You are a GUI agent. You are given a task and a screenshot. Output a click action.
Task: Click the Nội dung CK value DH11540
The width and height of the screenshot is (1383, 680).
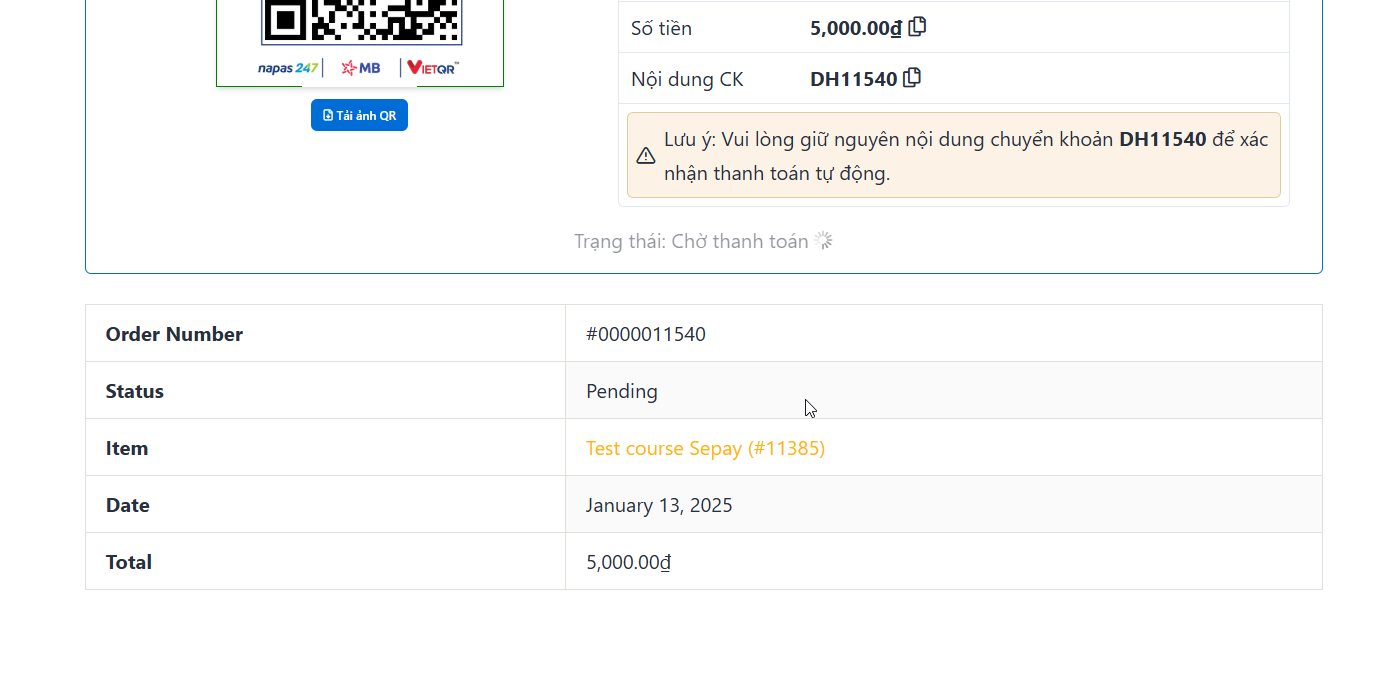click(x=854, y=79)
